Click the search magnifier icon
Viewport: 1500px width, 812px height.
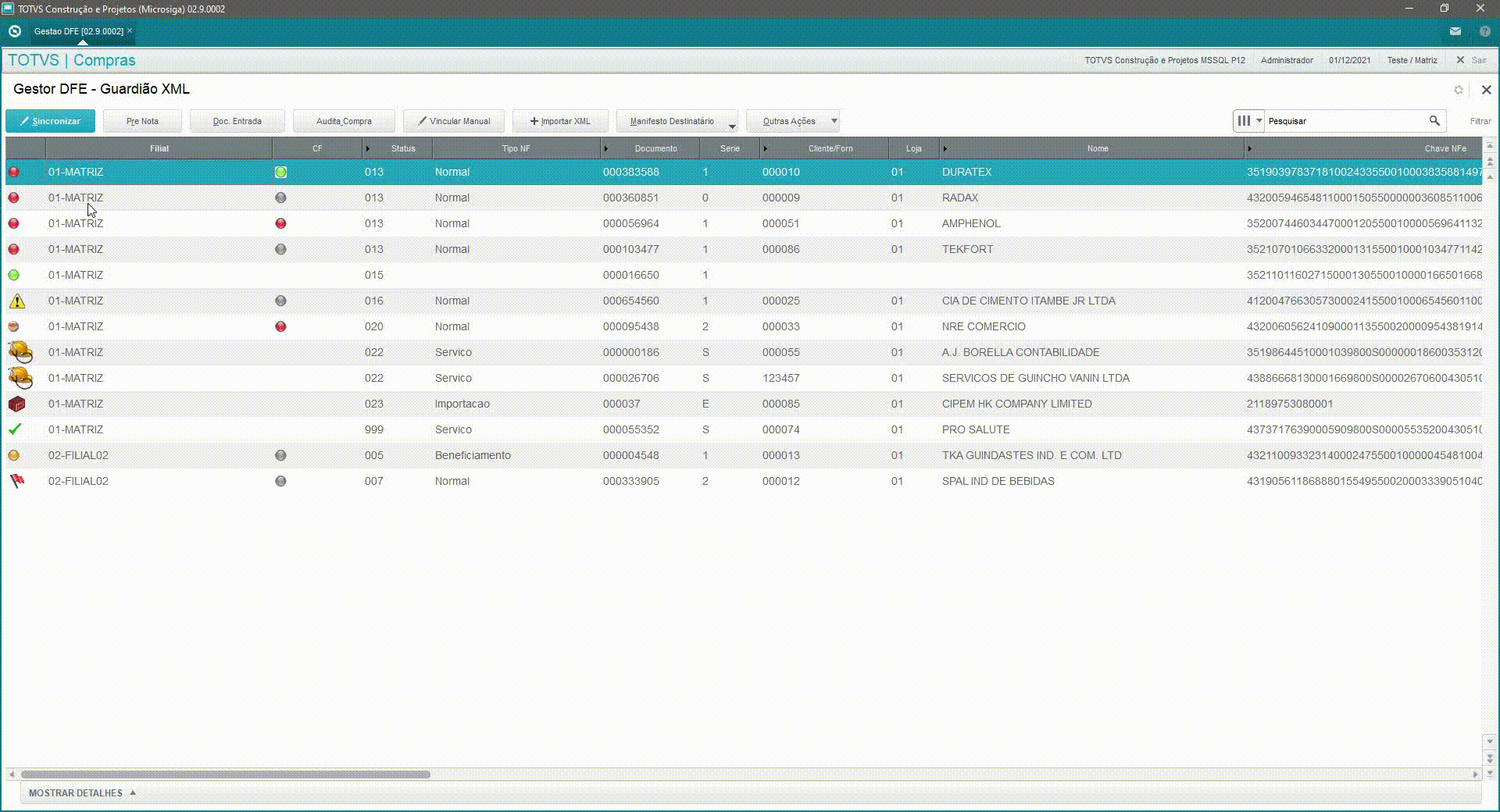(1434, 121)
